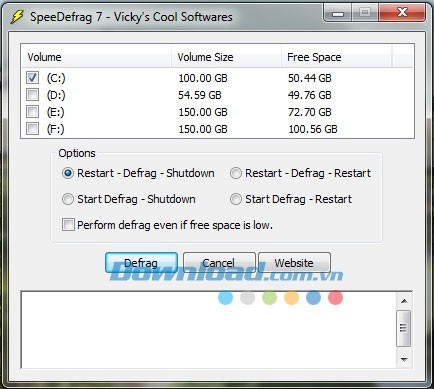This screenshot has height=389, width=434.
Task: Click the log box scroll up arrow
Action: (x=404, y=301)
